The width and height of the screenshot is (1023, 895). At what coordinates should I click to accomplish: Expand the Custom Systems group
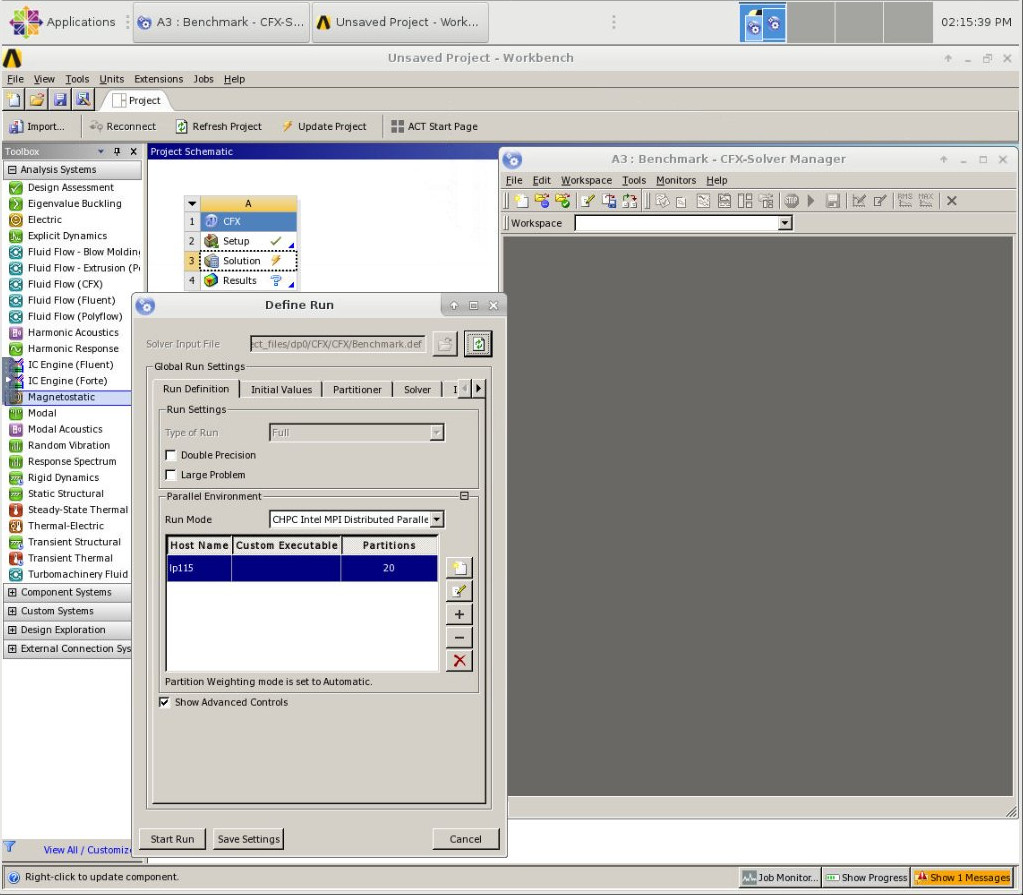[12, 611]
